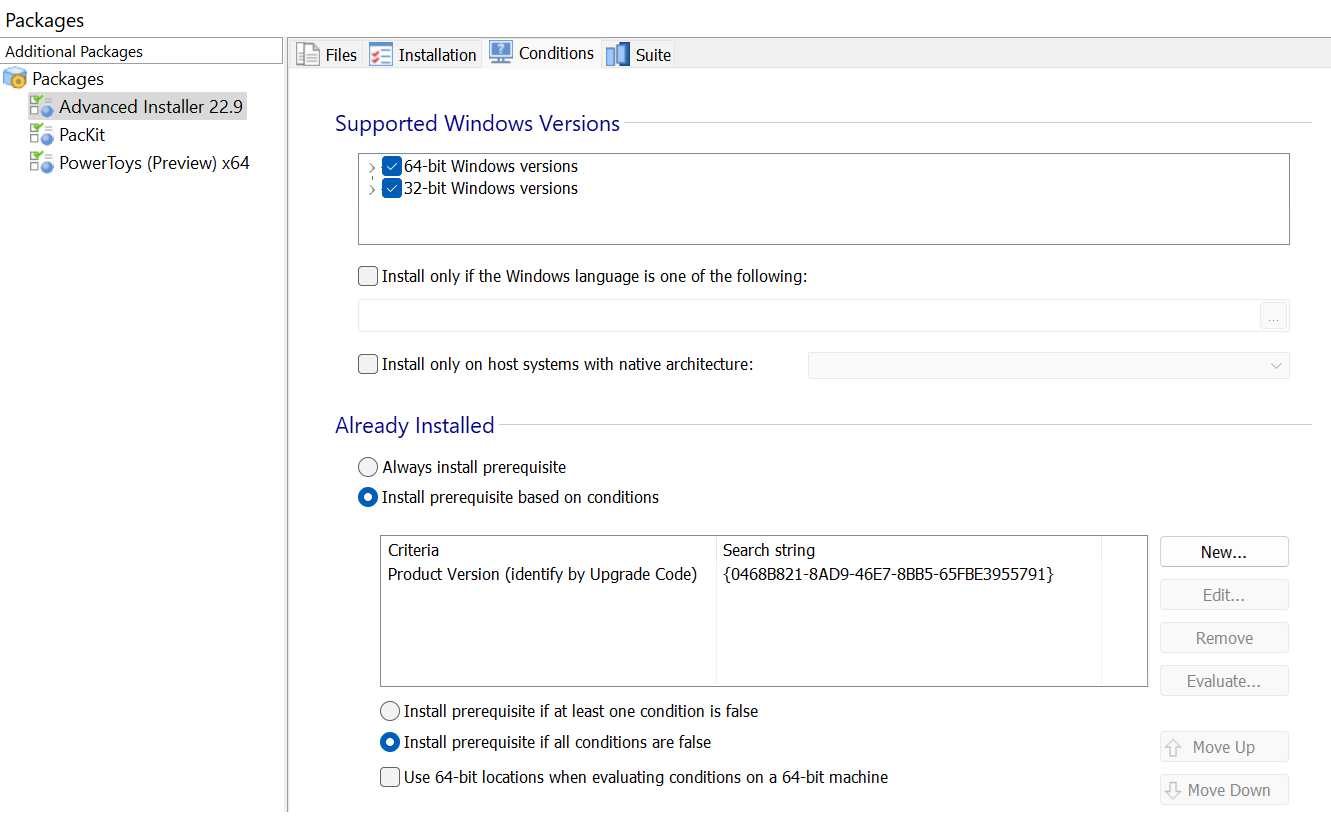Expand the 64-bit Windows versions node

tap(373, 167)
